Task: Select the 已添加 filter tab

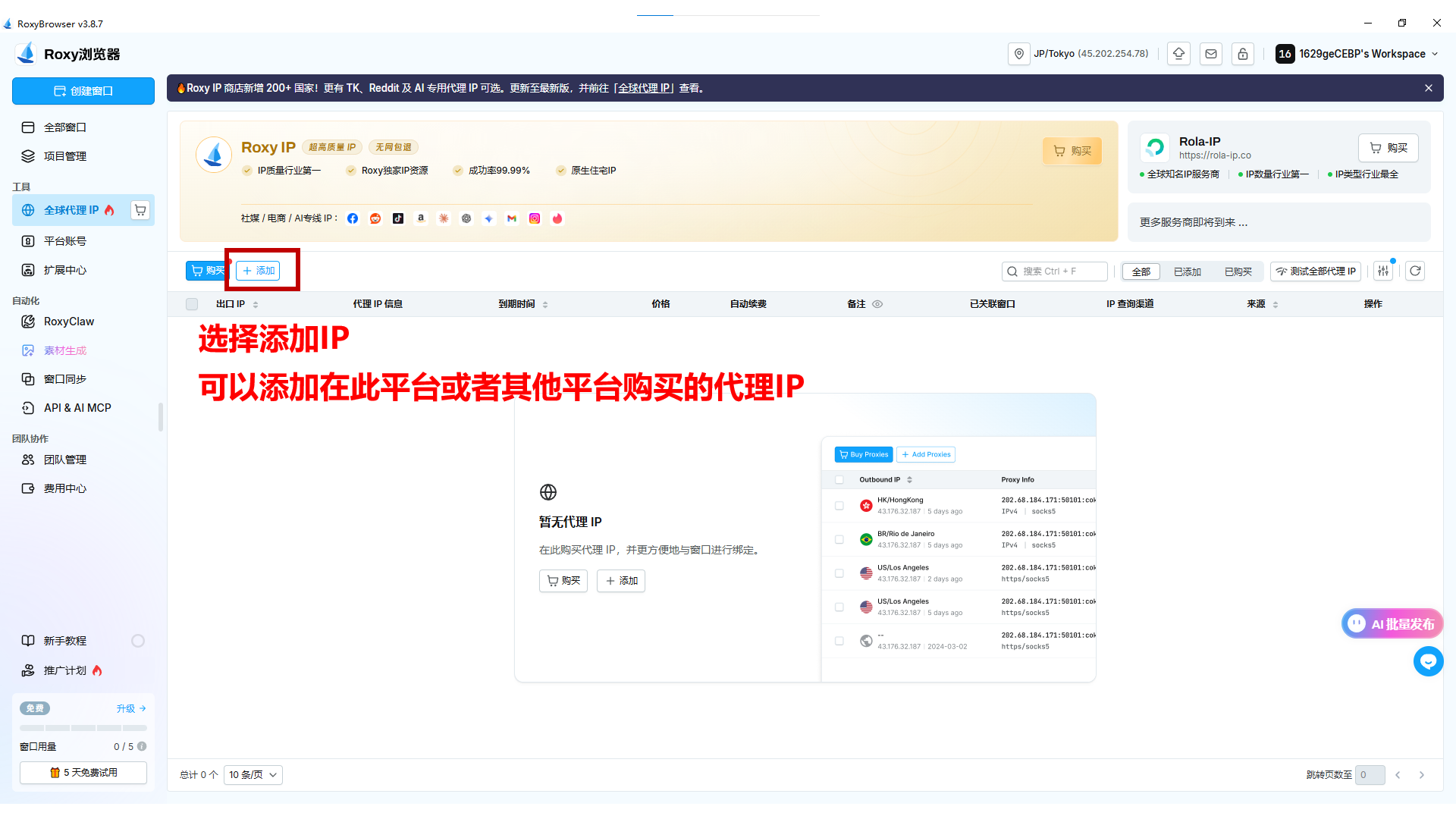Action: tap(1188, 271)
